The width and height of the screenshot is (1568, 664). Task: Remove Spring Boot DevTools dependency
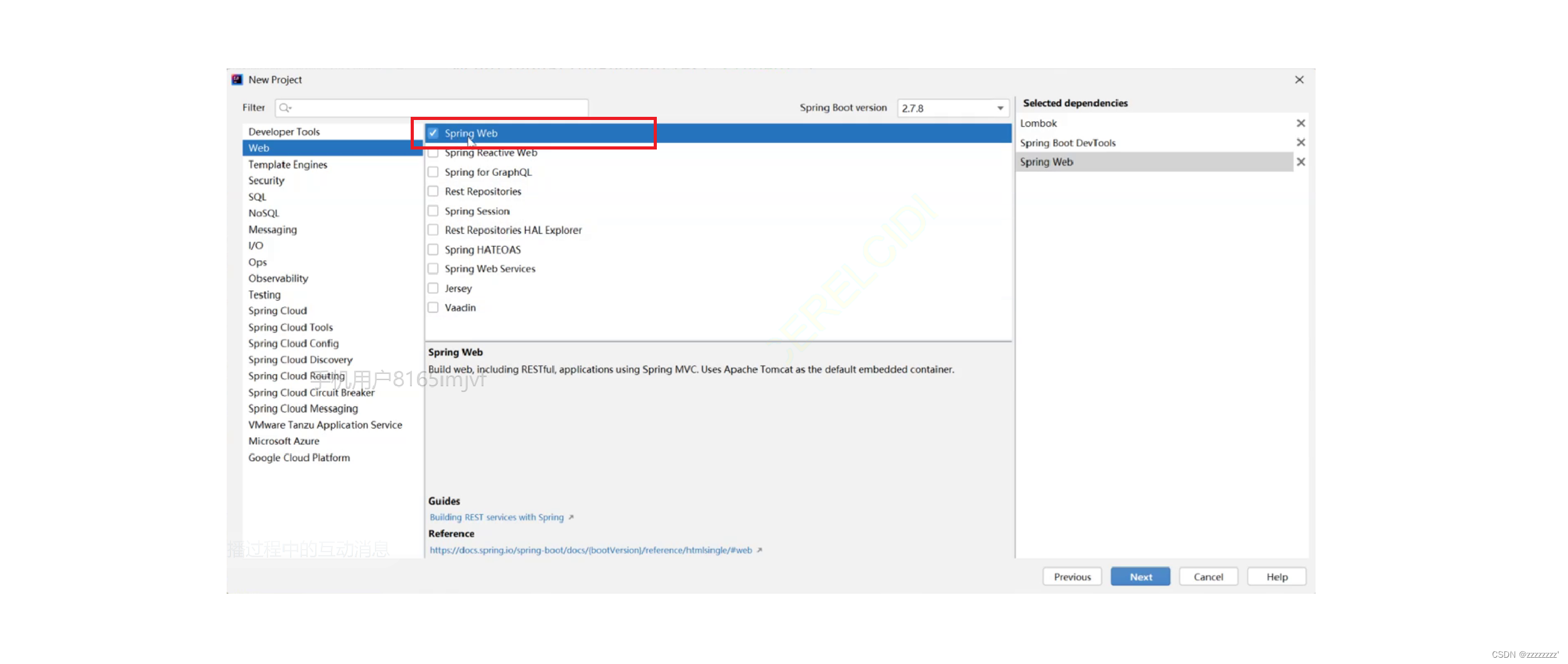(x=1300, y=143)
